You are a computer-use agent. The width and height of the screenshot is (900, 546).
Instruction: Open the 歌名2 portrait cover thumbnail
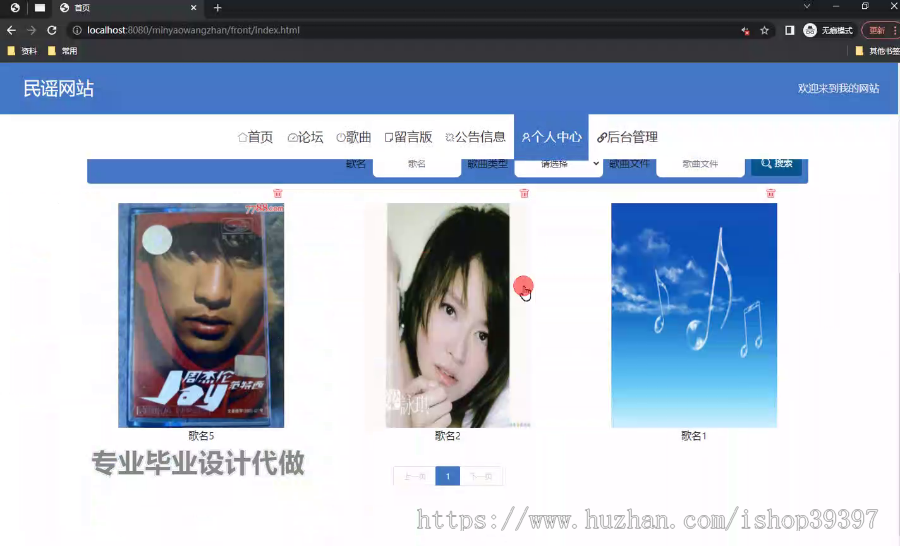tap(448, 315)
